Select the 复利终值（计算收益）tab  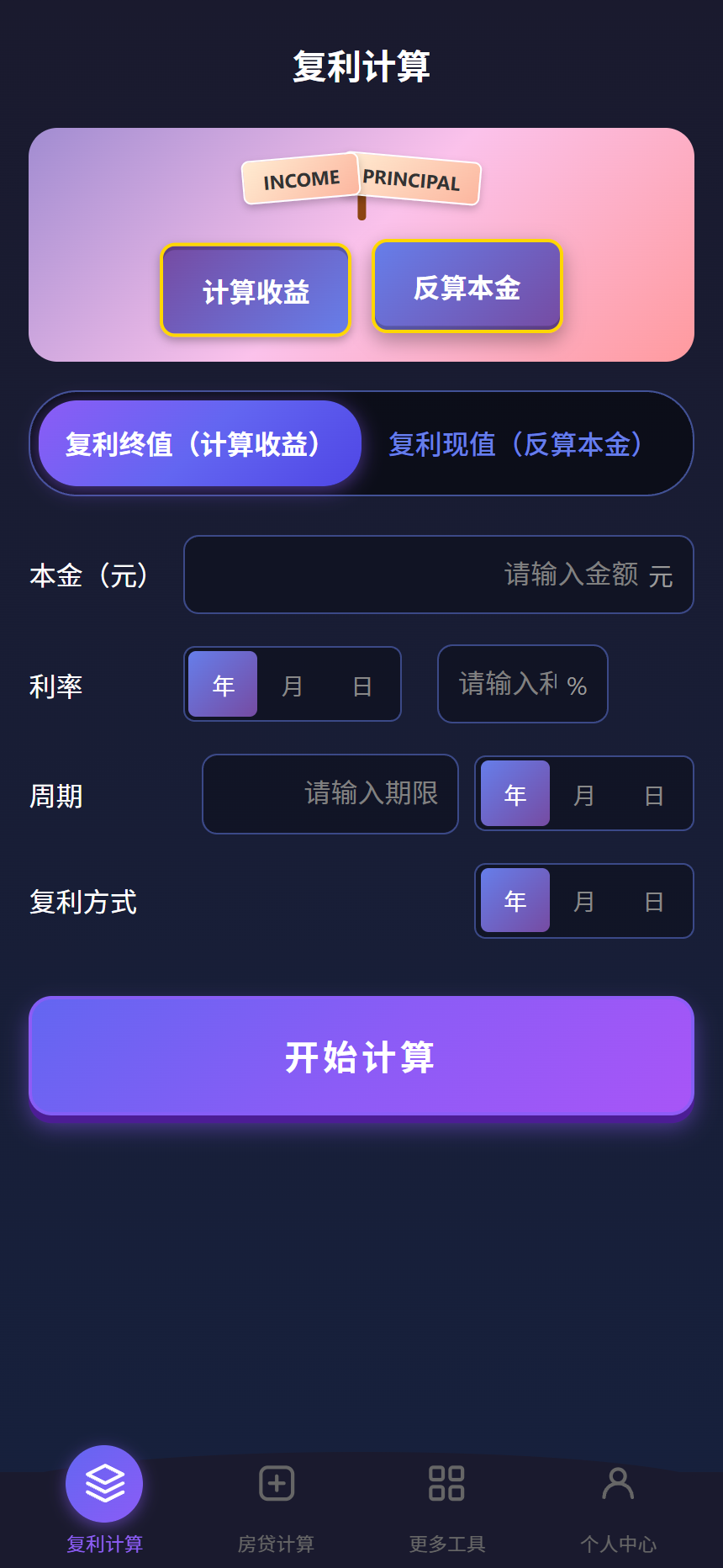pyautogui.click(x=197, y=444)
